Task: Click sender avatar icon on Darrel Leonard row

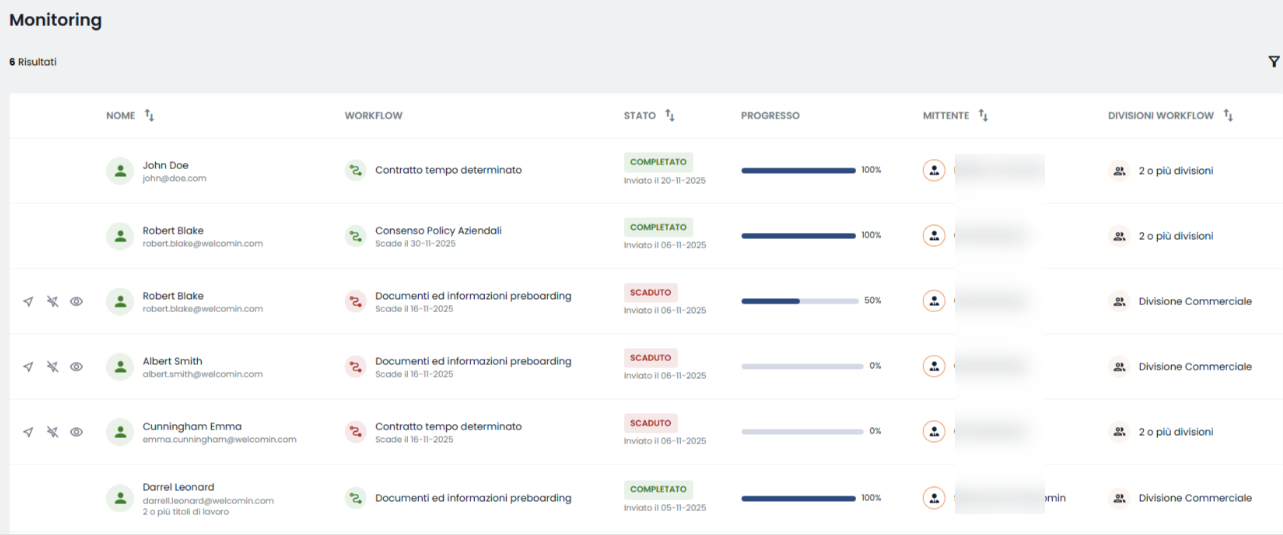Action: [934, 498]
